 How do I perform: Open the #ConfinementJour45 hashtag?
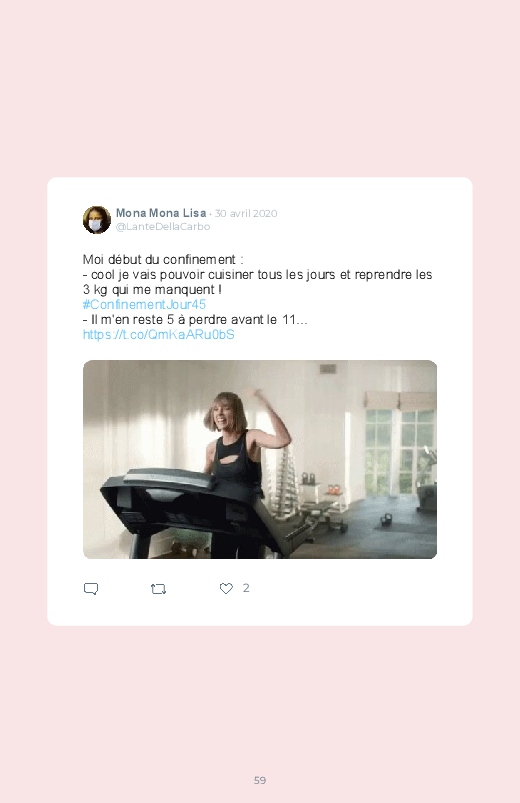pos(144,304)
